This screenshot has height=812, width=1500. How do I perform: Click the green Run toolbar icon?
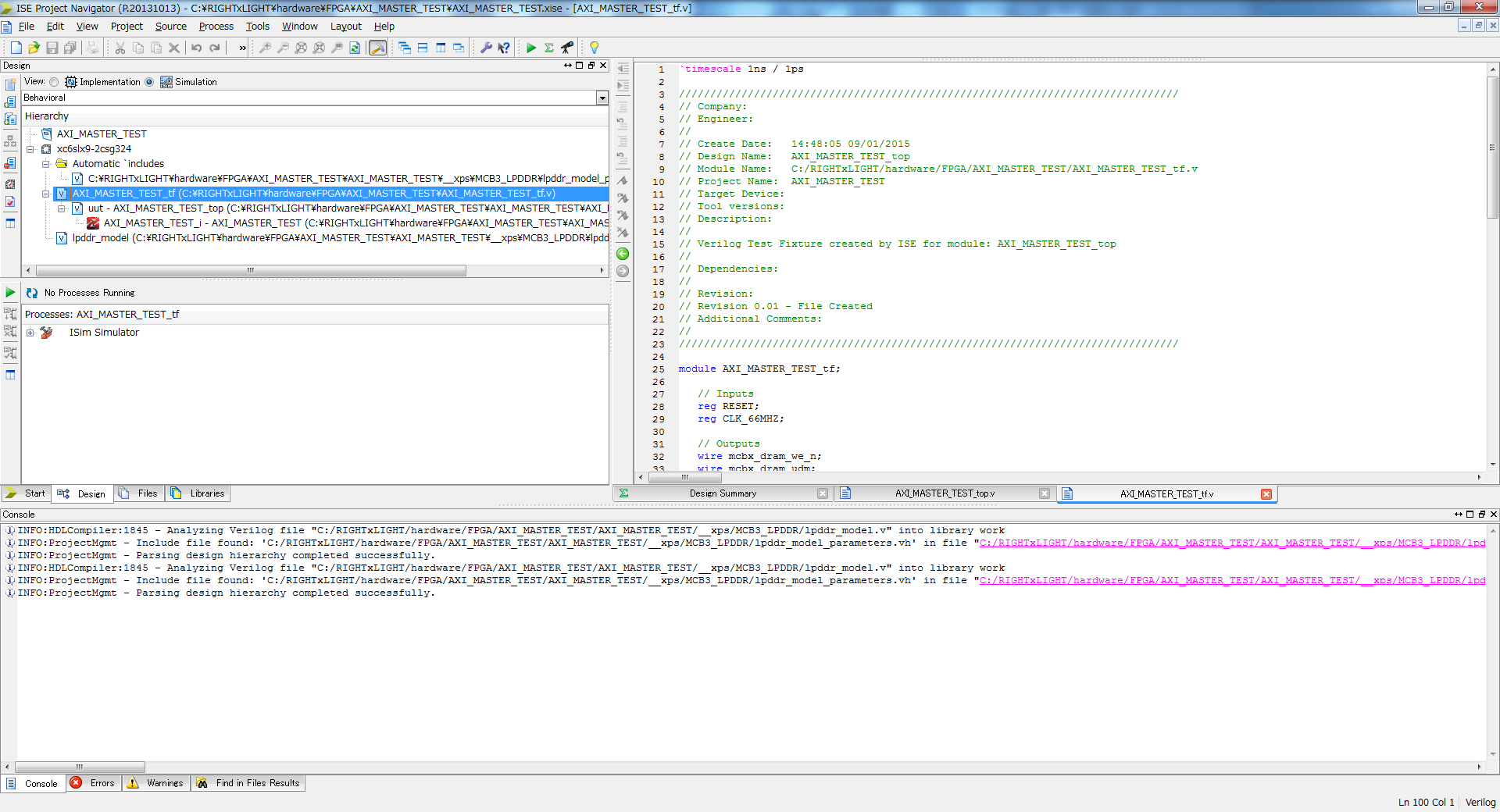[x=531, y=48]
